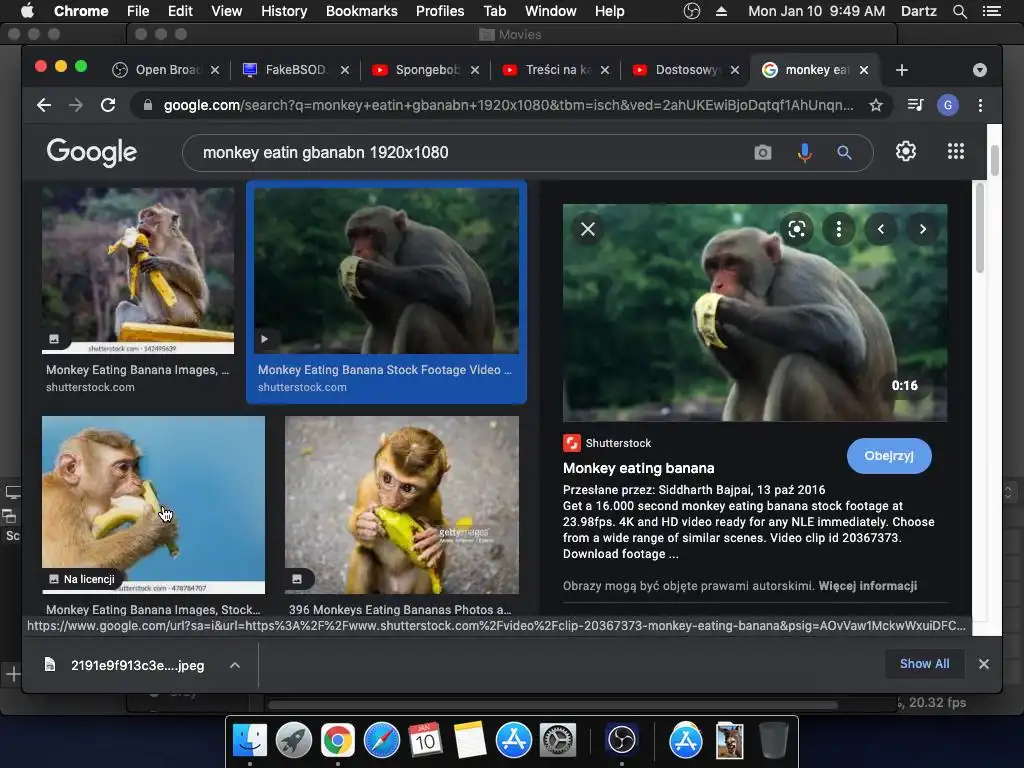Open the preview image's three-dot options

[839, 229]
